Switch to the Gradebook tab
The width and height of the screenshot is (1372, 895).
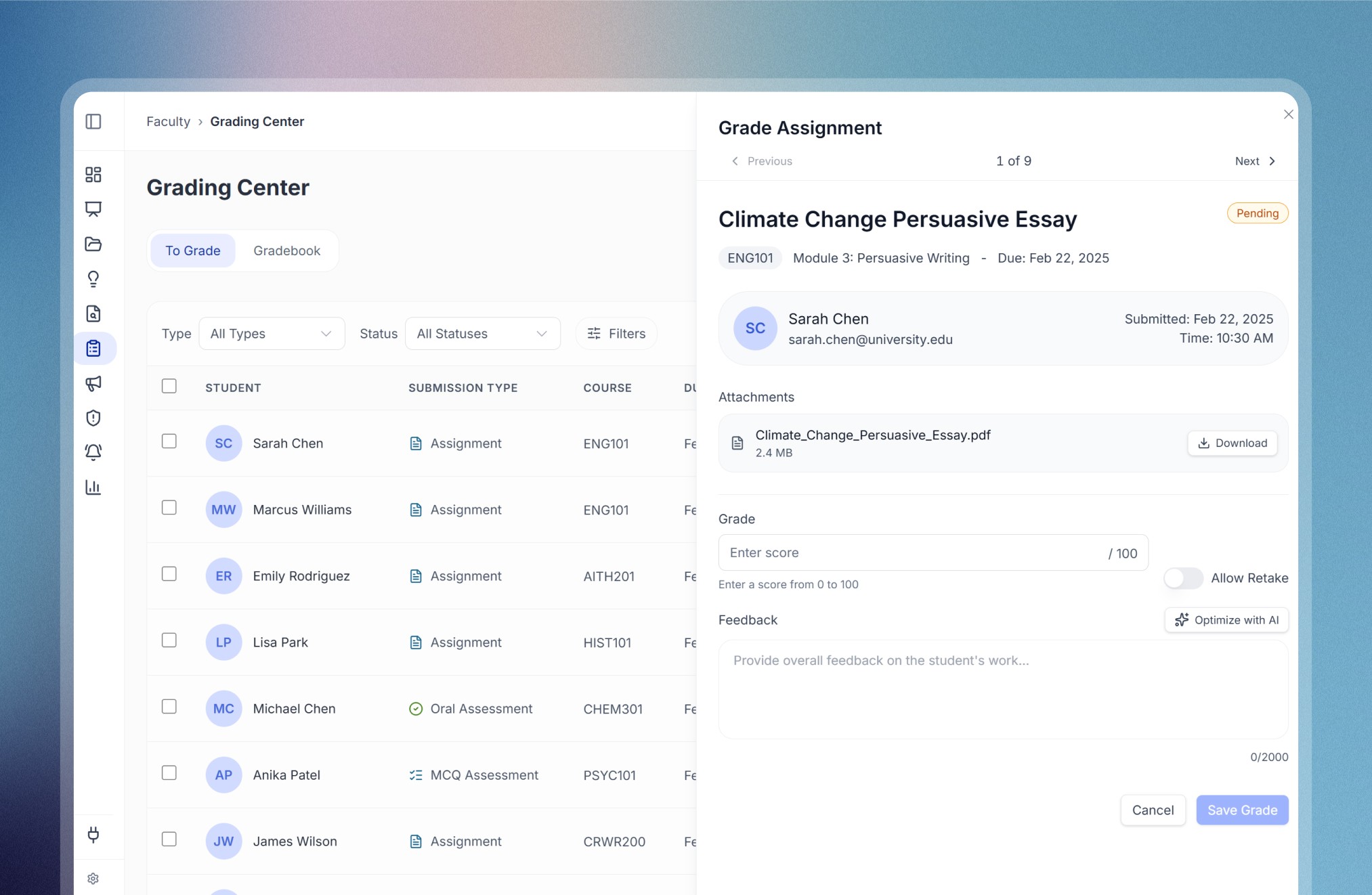point(286,250)
